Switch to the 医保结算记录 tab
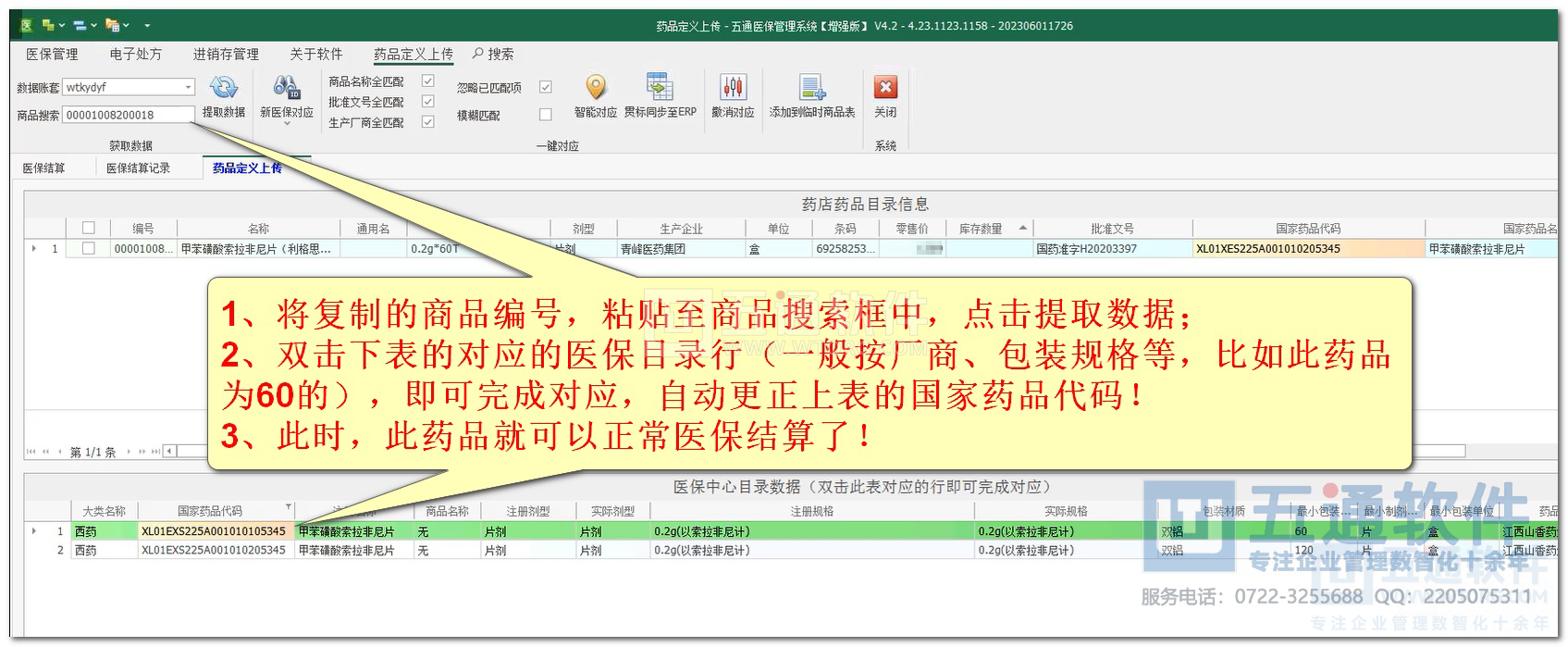 138,168
